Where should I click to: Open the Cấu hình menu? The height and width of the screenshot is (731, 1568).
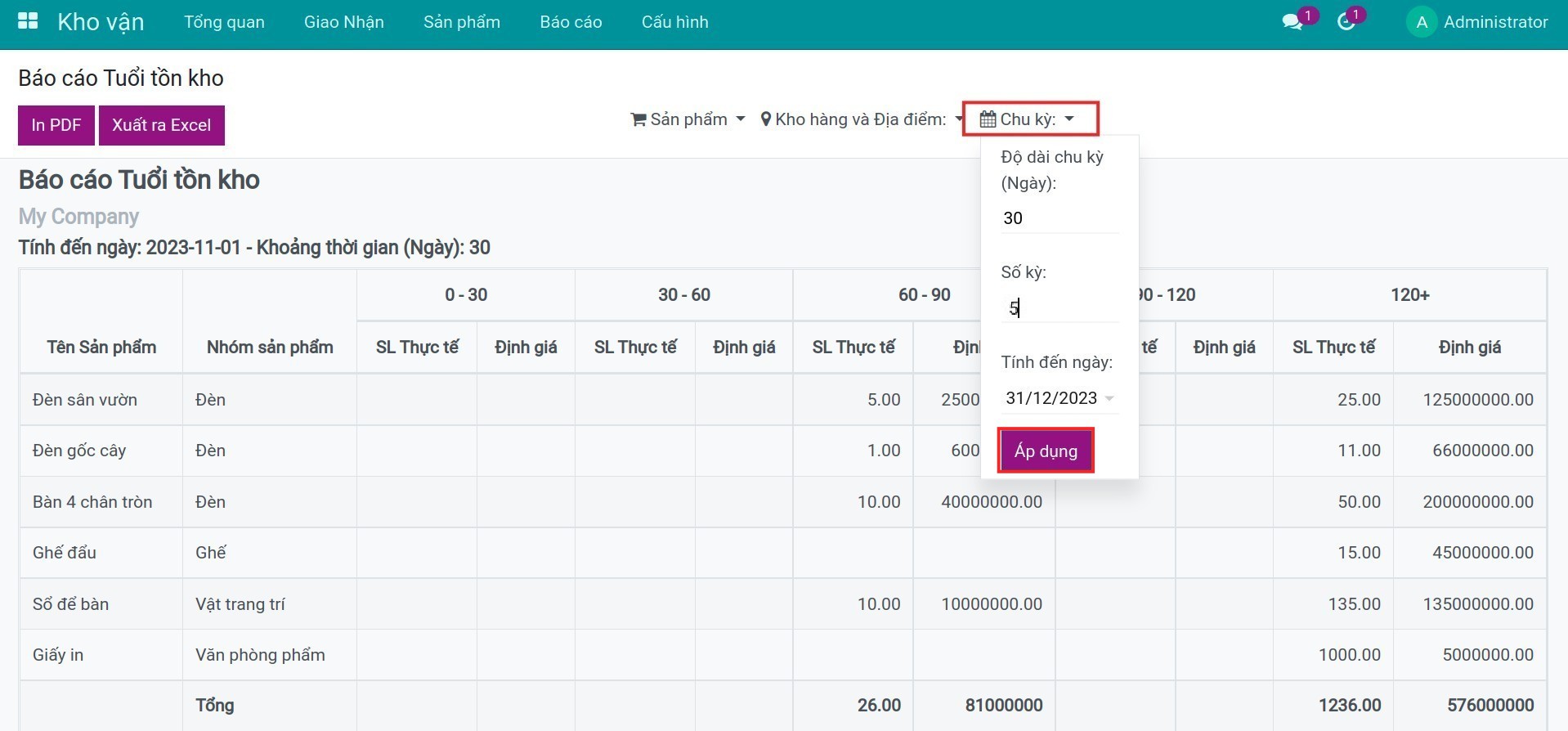tap(674, 22)
